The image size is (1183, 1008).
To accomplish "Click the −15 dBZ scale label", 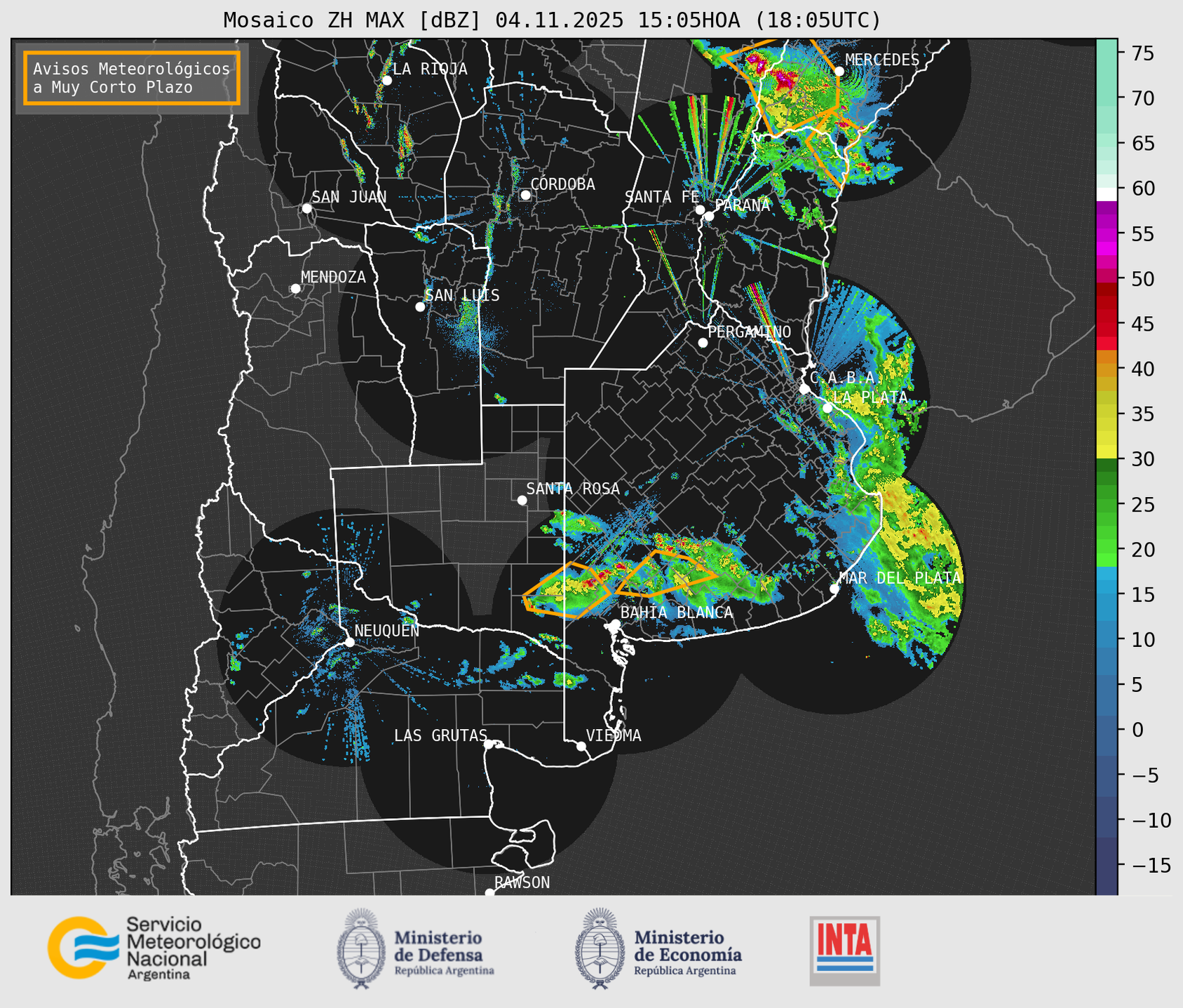I will click(x=1151, y=865).
